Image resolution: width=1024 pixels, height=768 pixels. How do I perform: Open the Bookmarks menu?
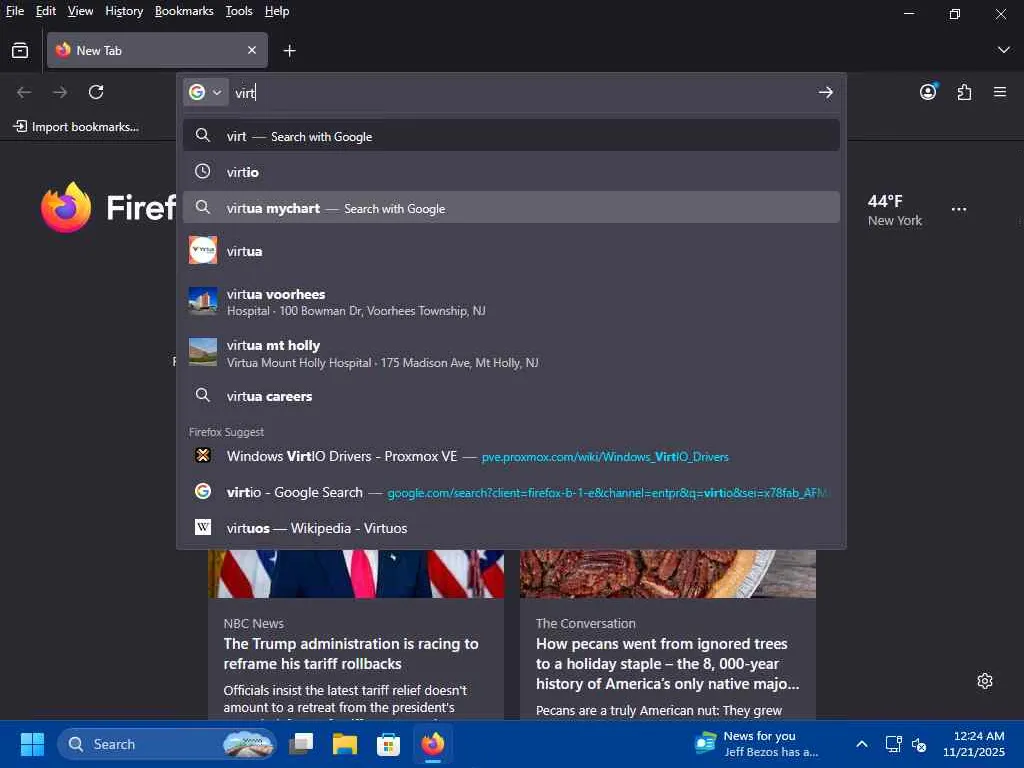(x=184, y=11)
